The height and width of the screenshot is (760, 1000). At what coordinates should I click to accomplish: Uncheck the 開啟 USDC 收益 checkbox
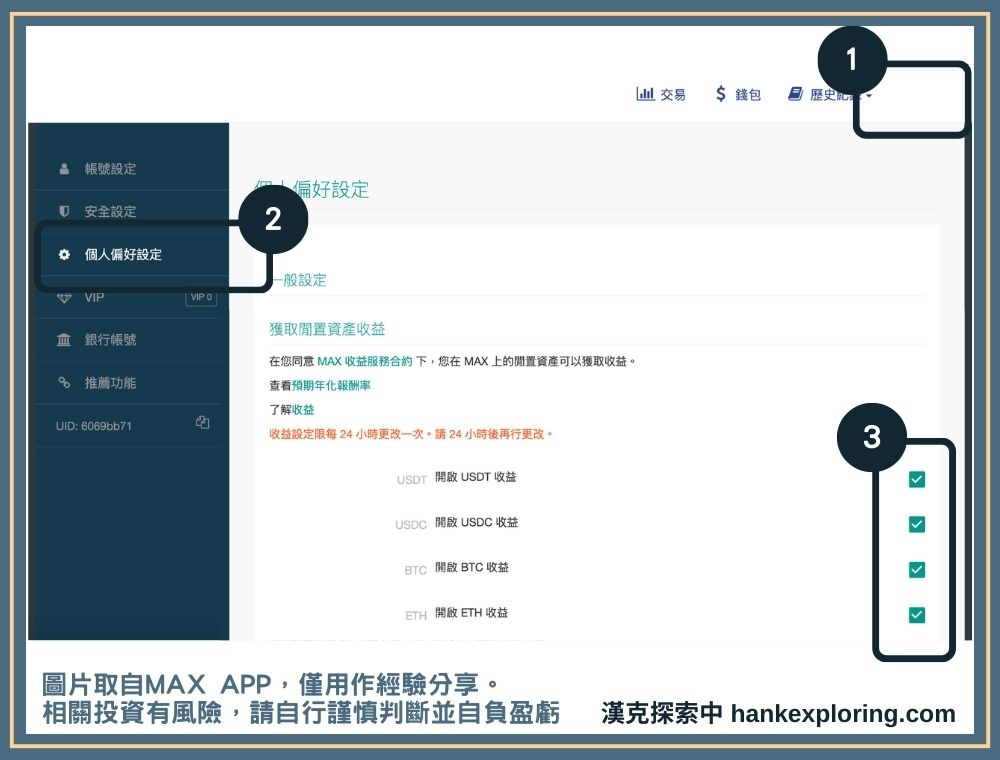pyautogui.click(x=916, y=525)
